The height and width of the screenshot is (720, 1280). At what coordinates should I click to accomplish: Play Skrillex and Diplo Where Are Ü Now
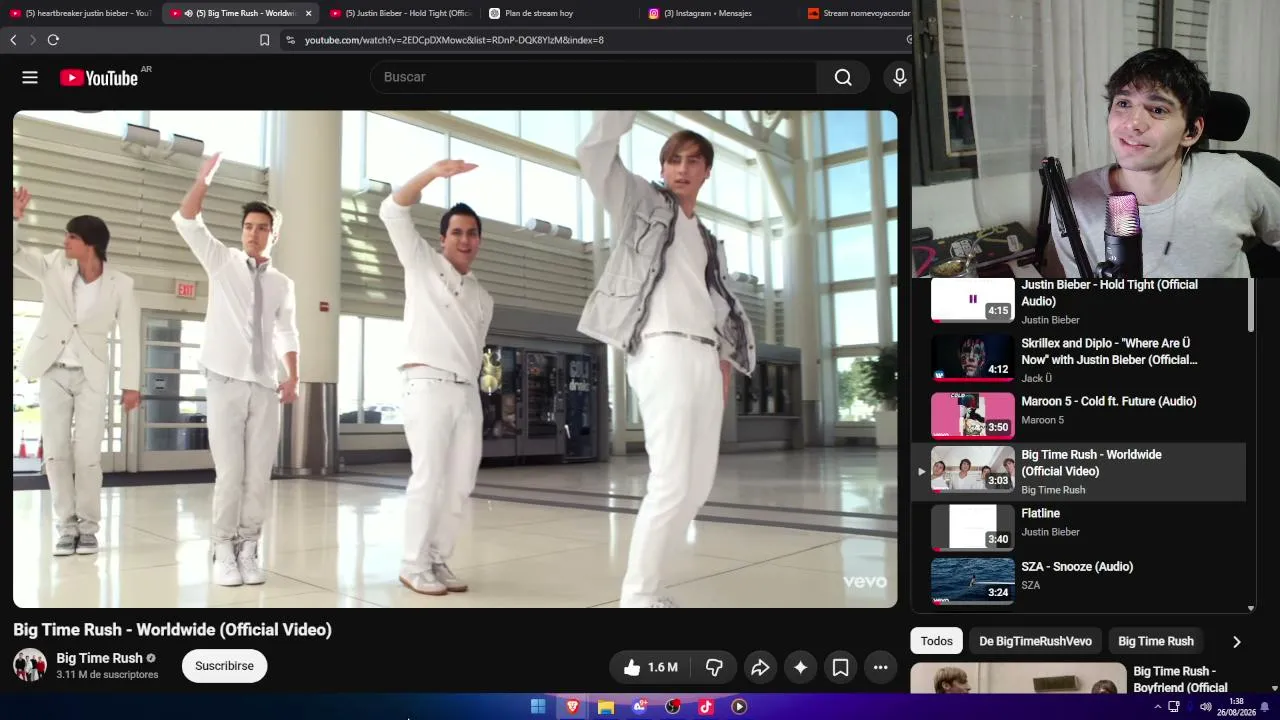[1079, 360]
